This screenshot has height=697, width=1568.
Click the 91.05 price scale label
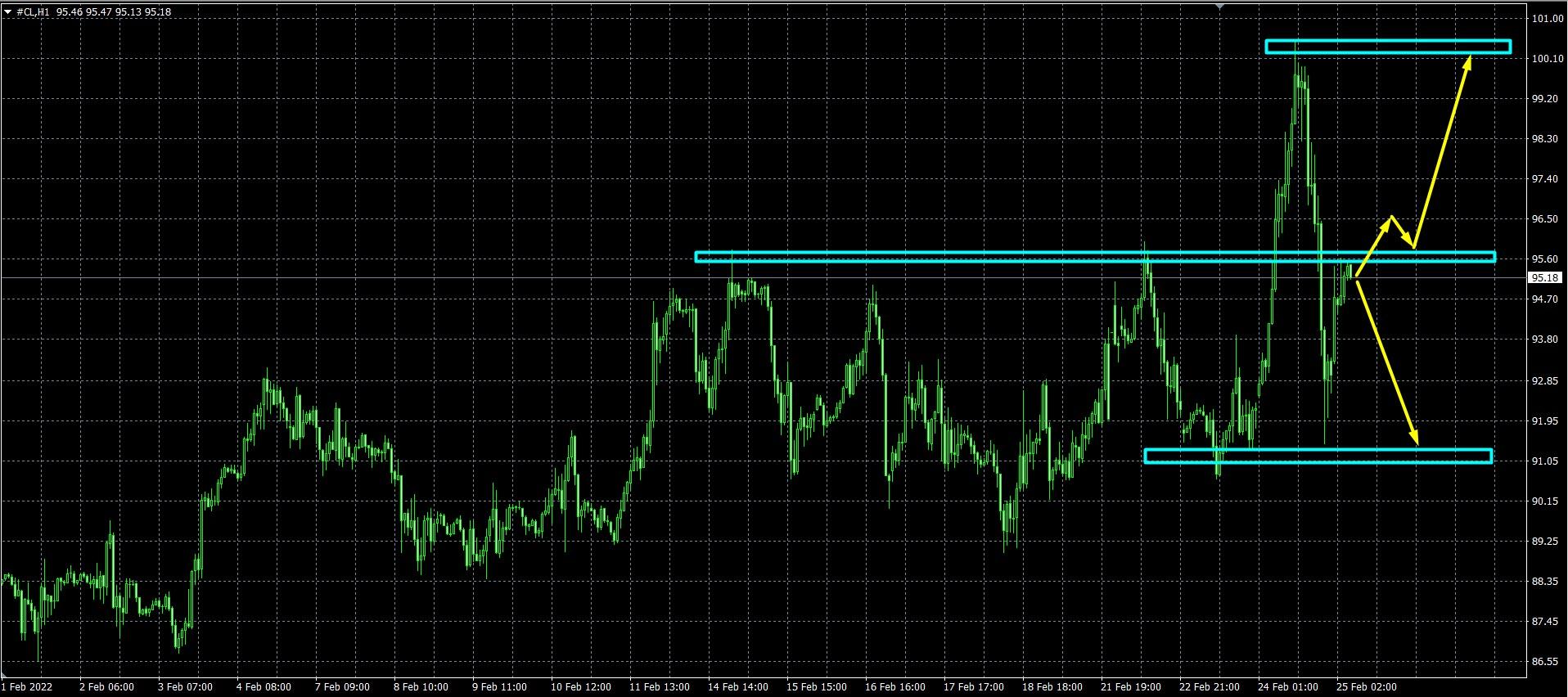[x=1545, y=461]
